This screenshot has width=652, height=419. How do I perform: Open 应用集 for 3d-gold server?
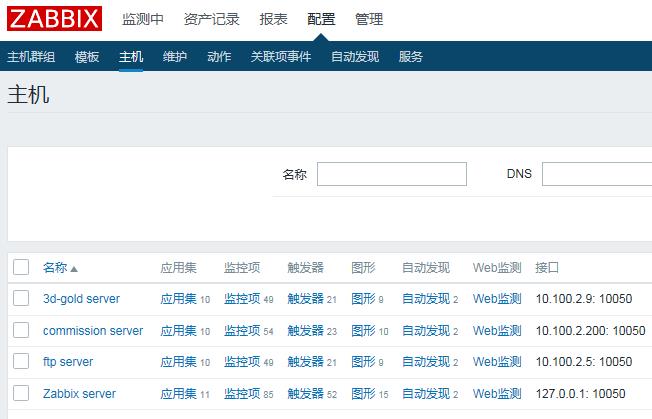click(178, 299)
